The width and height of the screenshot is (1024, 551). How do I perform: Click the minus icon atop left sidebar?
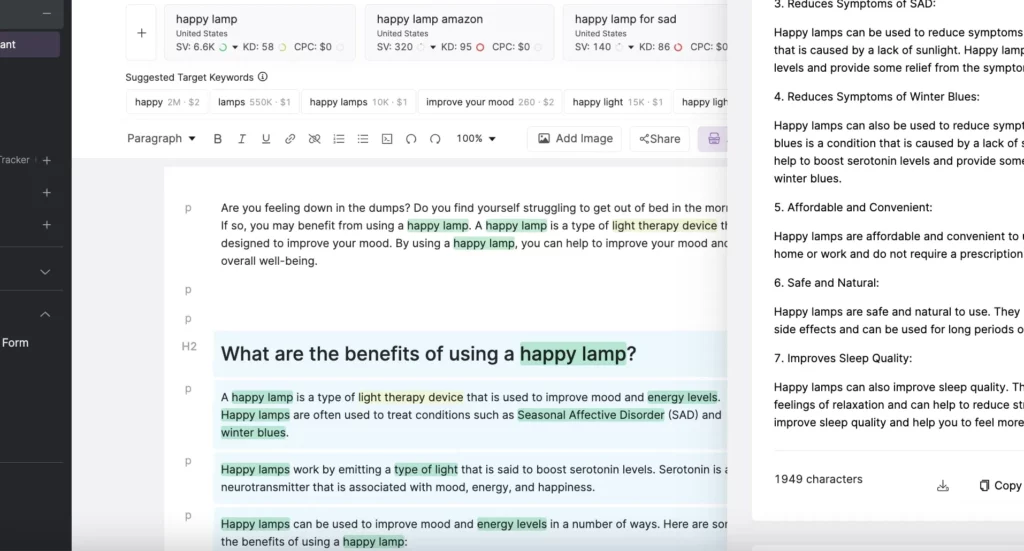coord(46,13)
